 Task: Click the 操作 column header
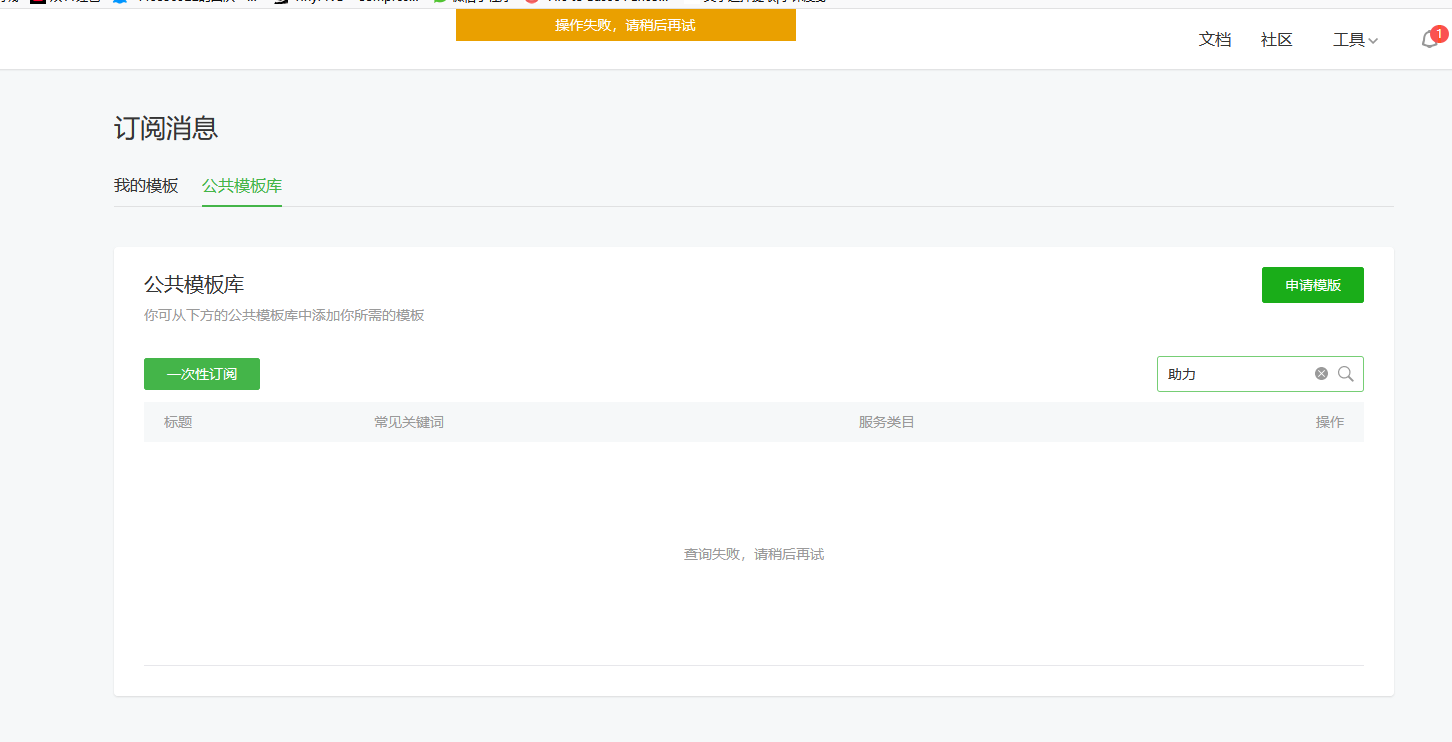coord(1330,422)
